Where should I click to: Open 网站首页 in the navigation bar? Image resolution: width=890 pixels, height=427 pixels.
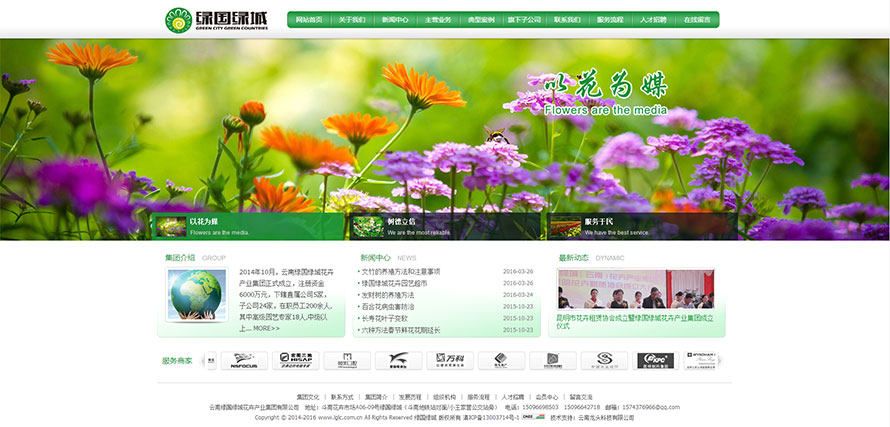pos(309,20)
